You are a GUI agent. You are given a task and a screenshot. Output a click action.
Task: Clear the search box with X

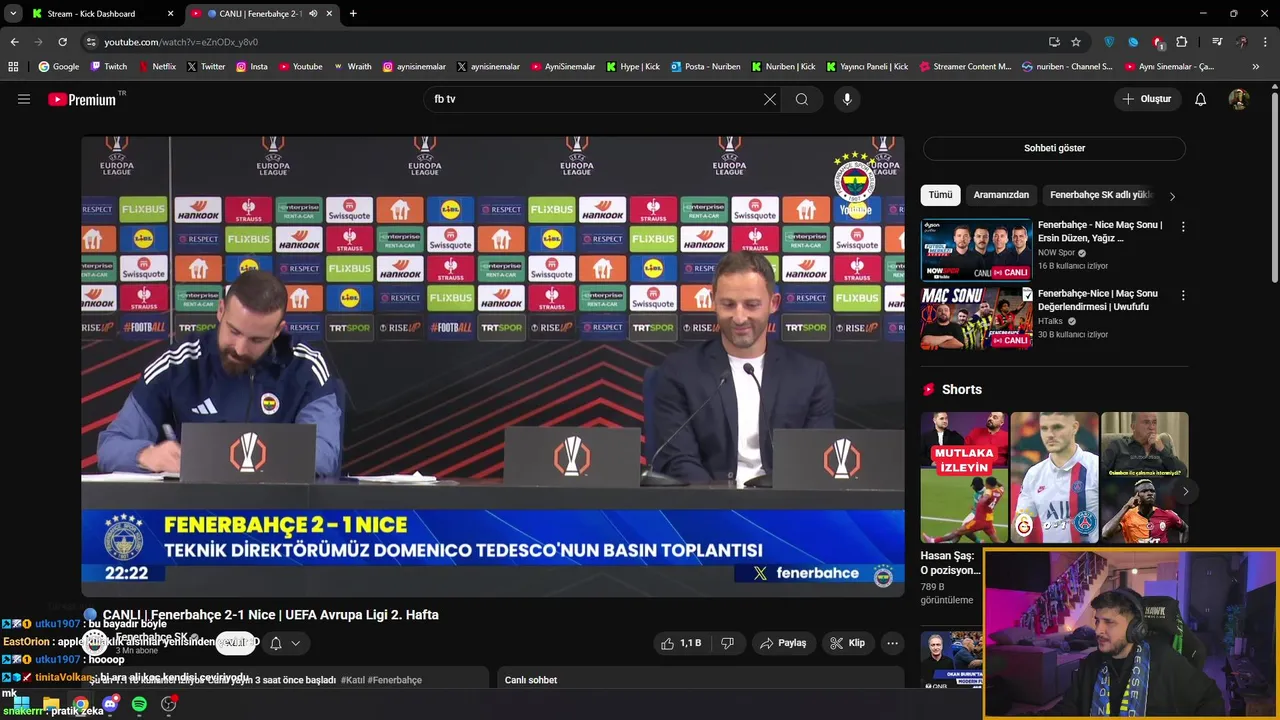(x=770, y=99)
